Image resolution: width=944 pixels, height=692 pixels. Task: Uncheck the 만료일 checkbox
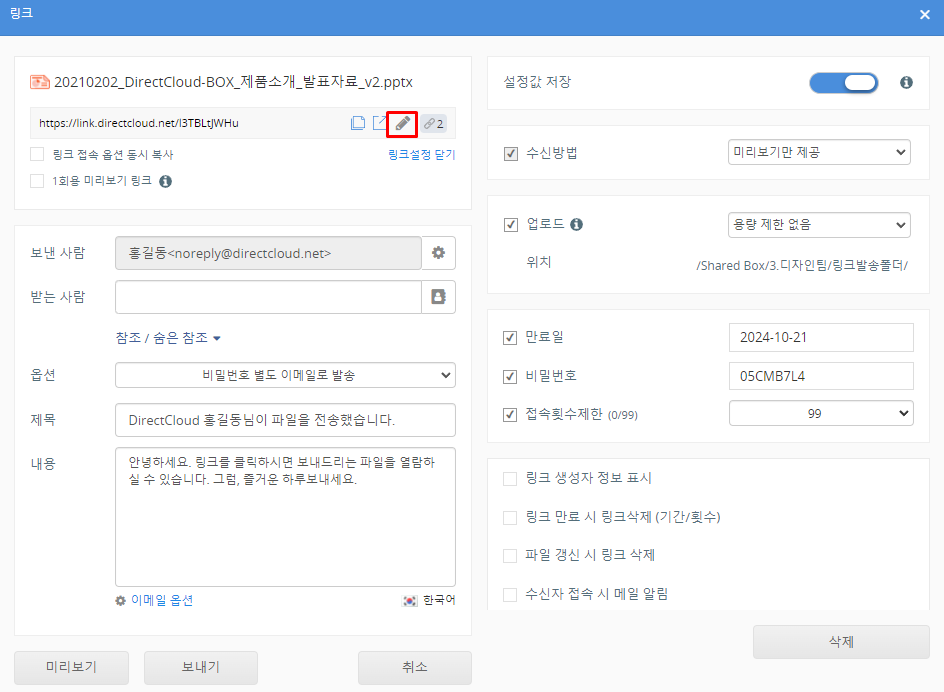click(511, 337)
